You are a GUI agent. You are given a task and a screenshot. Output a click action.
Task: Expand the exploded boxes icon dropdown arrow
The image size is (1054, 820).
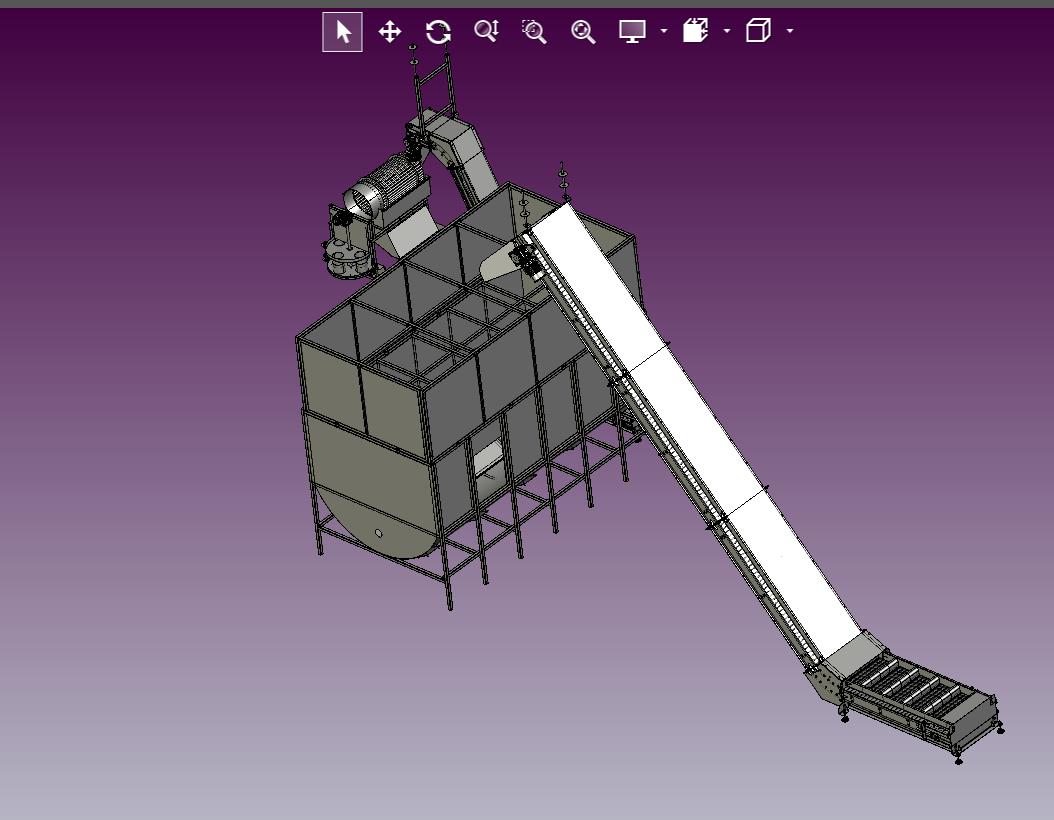click(x=727, y=31)
